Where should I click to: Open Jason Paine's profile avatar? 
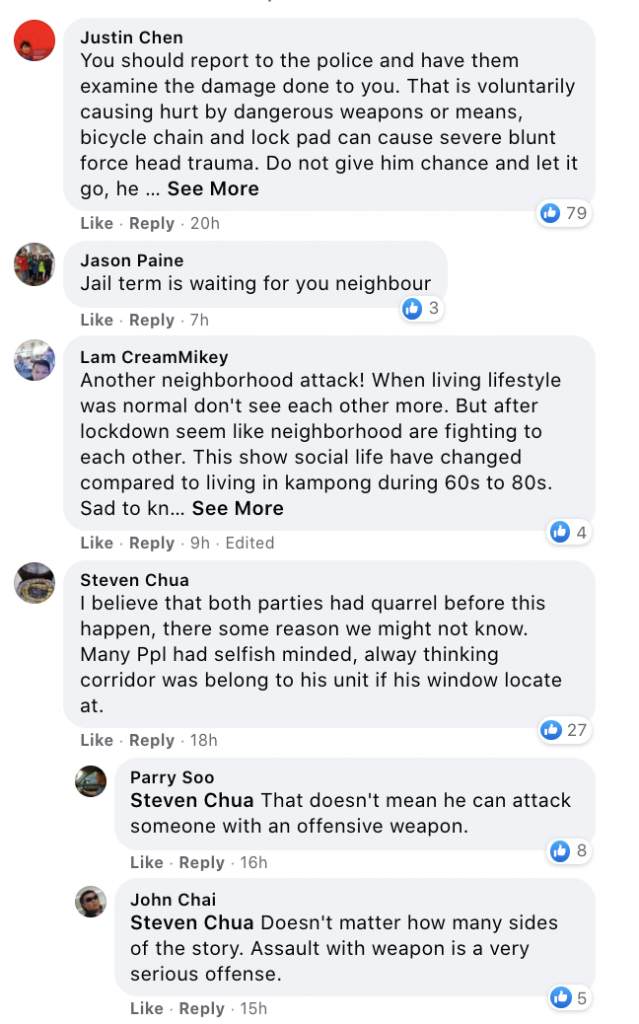(x=35, y=264)
